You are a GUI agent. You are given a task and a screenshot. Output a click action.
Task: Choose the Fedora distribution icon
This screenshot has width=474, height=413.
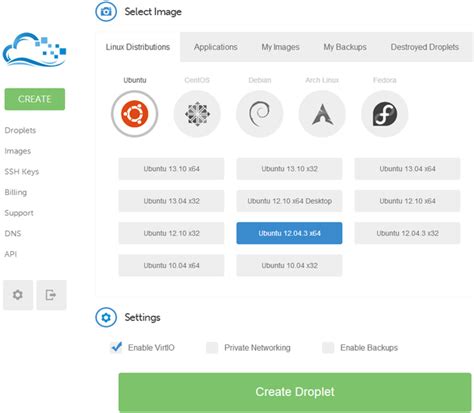[385, 114]
